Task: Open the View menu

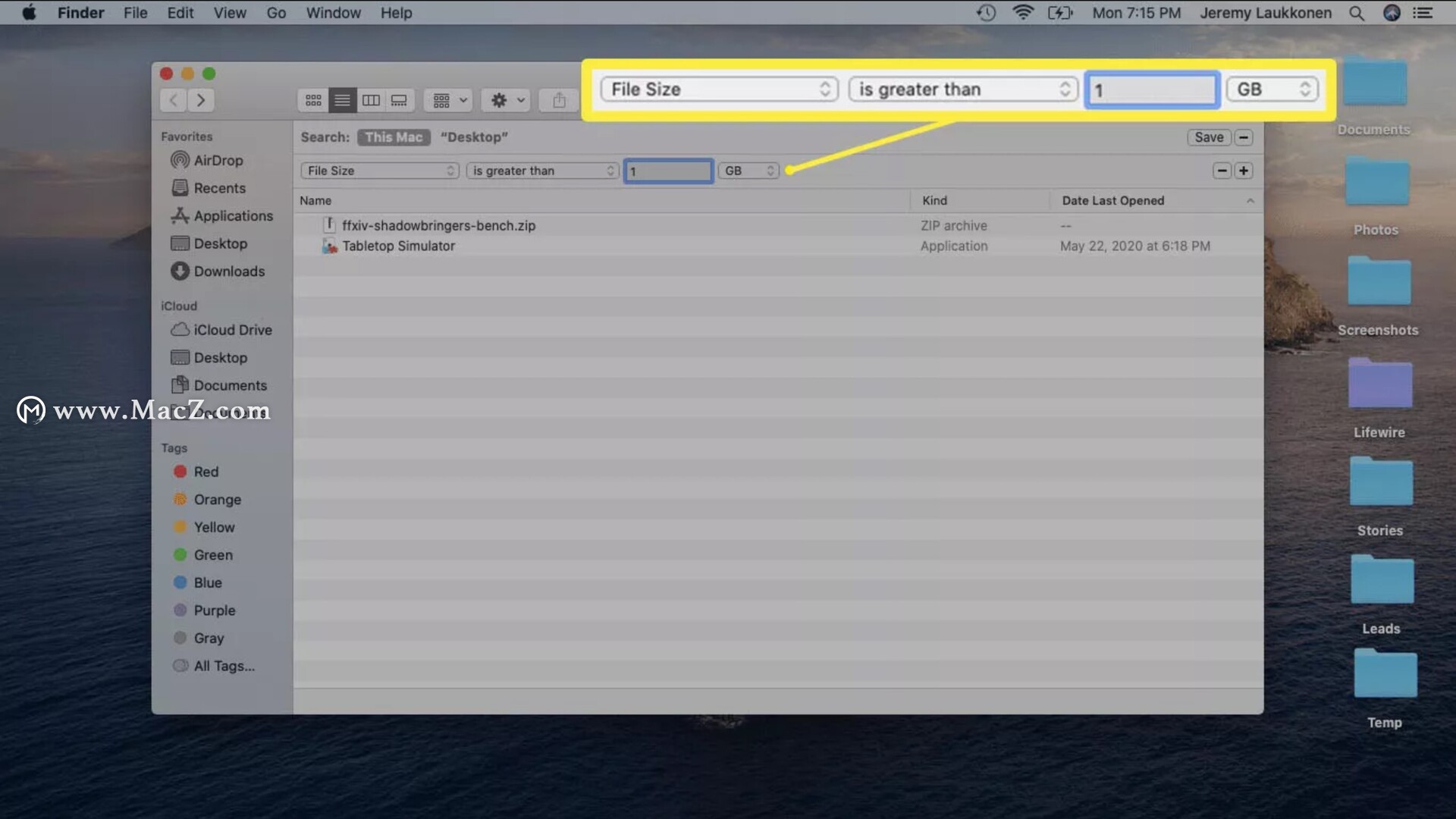Action: pyautogui.click(x=229, y=13)
